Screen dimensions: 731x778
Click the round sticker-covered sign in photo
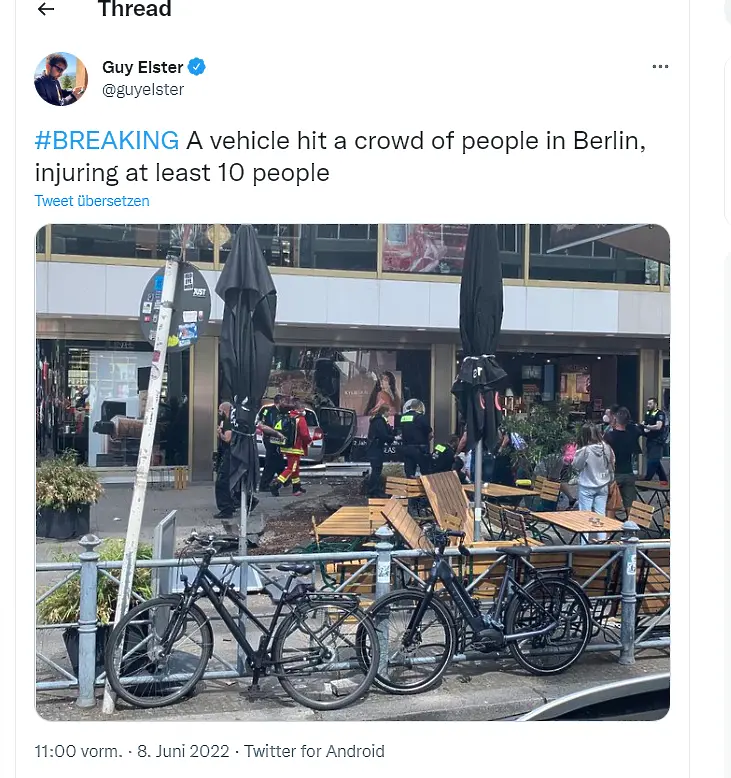point(175,307)
